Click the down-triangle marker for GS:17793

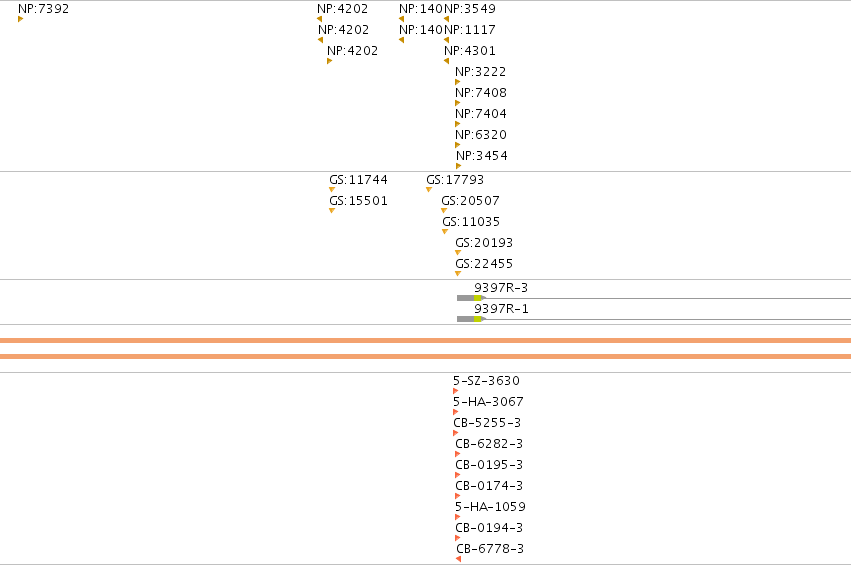point(429,189)
